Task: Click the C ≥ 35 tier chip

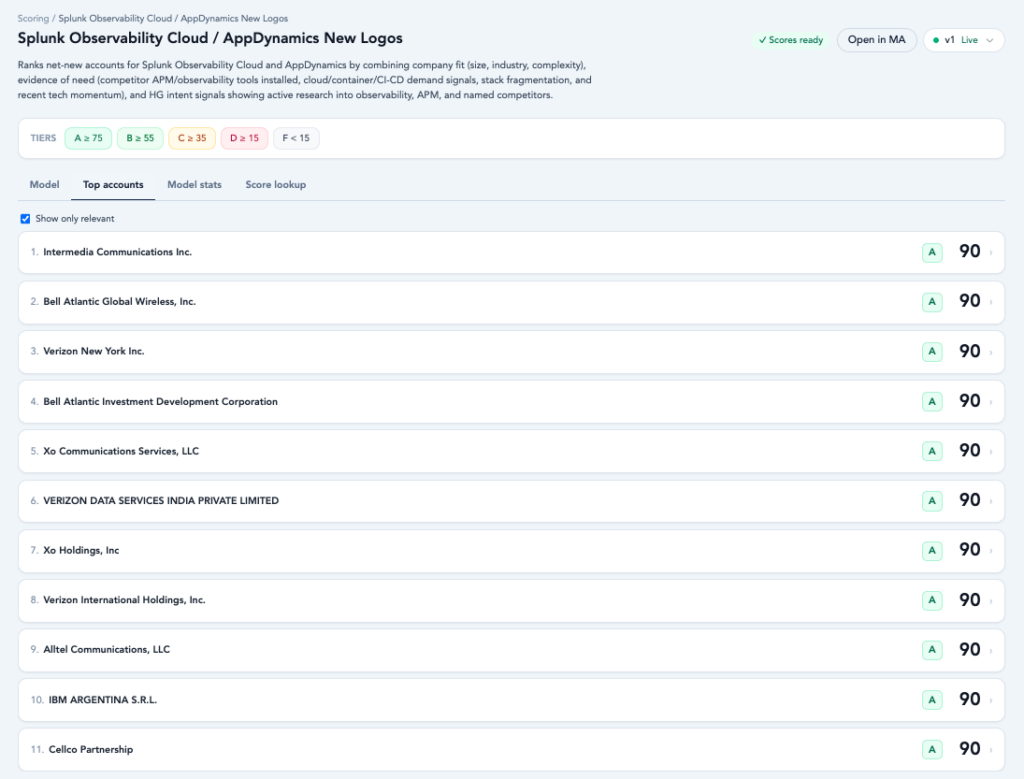Action: click(x=192, y=138)
